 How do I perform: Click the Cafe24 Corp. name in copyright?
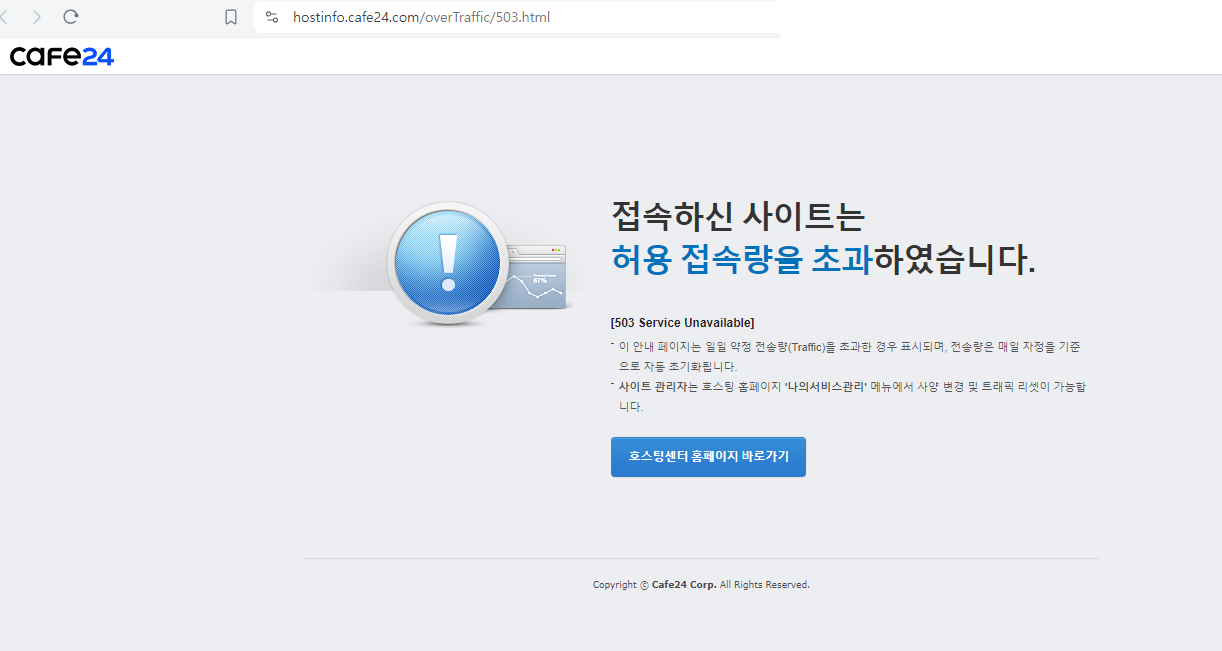pyautogui.click(x=684, y=585)
